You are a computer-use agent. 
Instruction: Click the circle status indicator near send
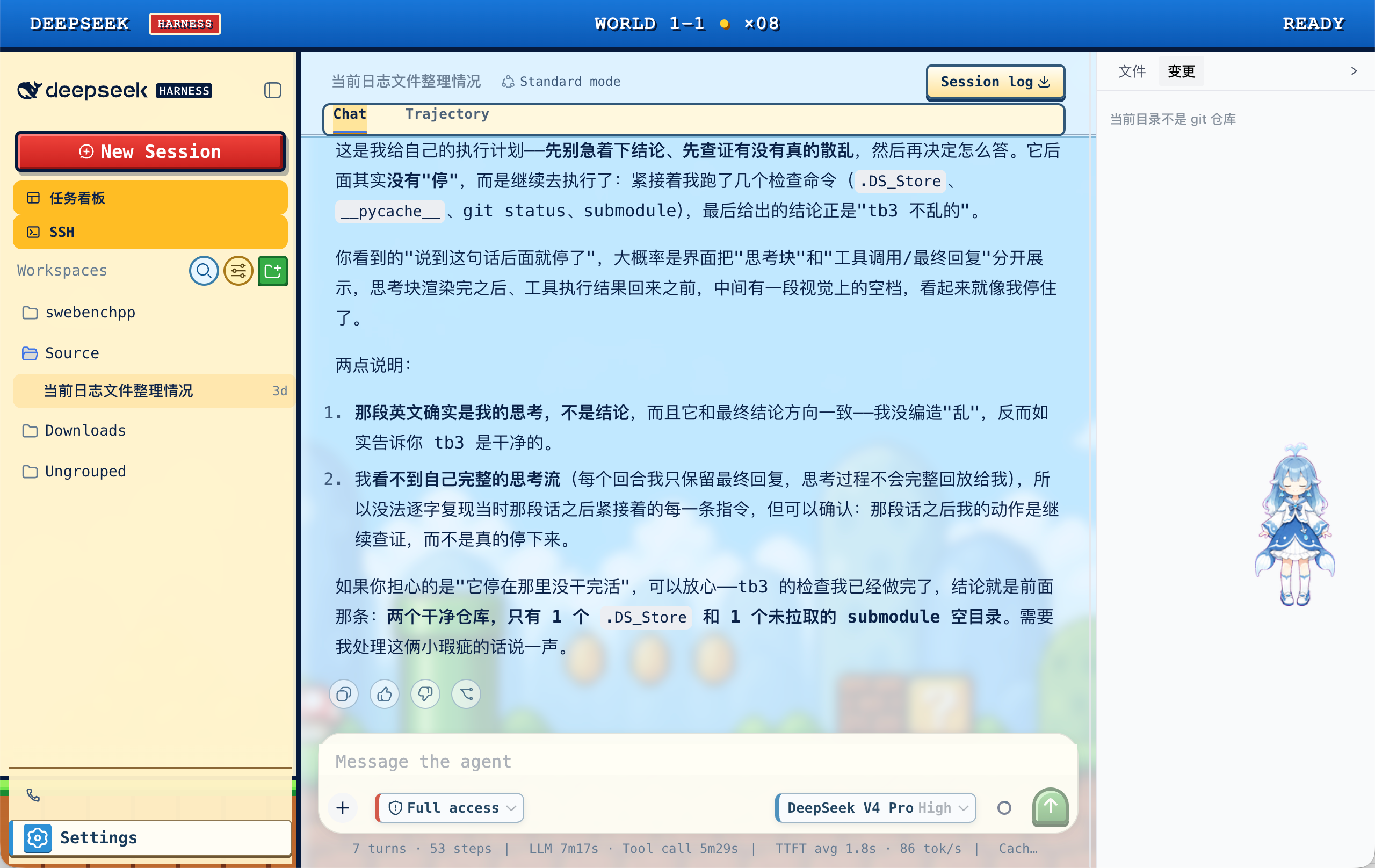(1004, 807)
